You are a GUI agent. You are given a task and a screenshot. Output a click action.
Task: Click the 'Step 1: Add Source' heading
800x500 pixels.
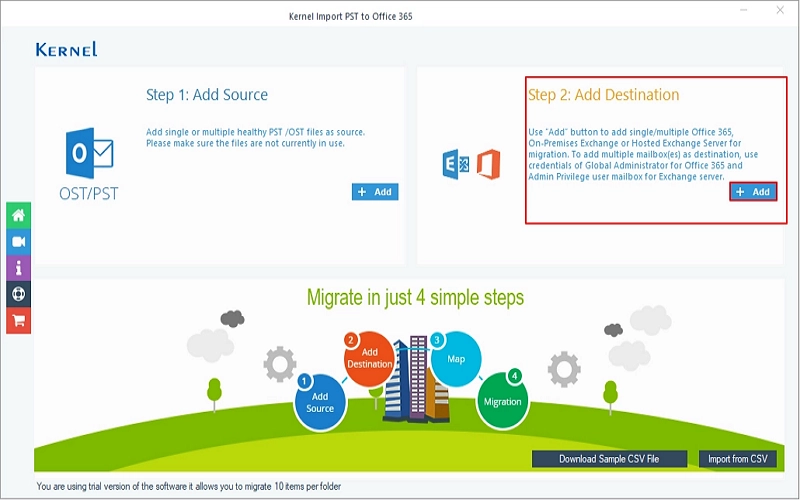(207, 94)
